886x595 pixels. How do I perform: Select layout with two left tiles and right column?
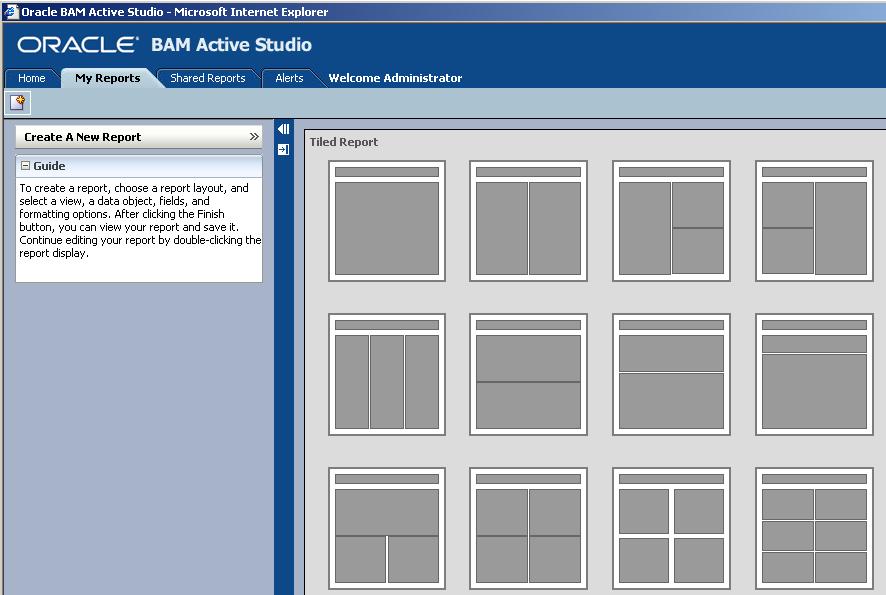[814, 221]
